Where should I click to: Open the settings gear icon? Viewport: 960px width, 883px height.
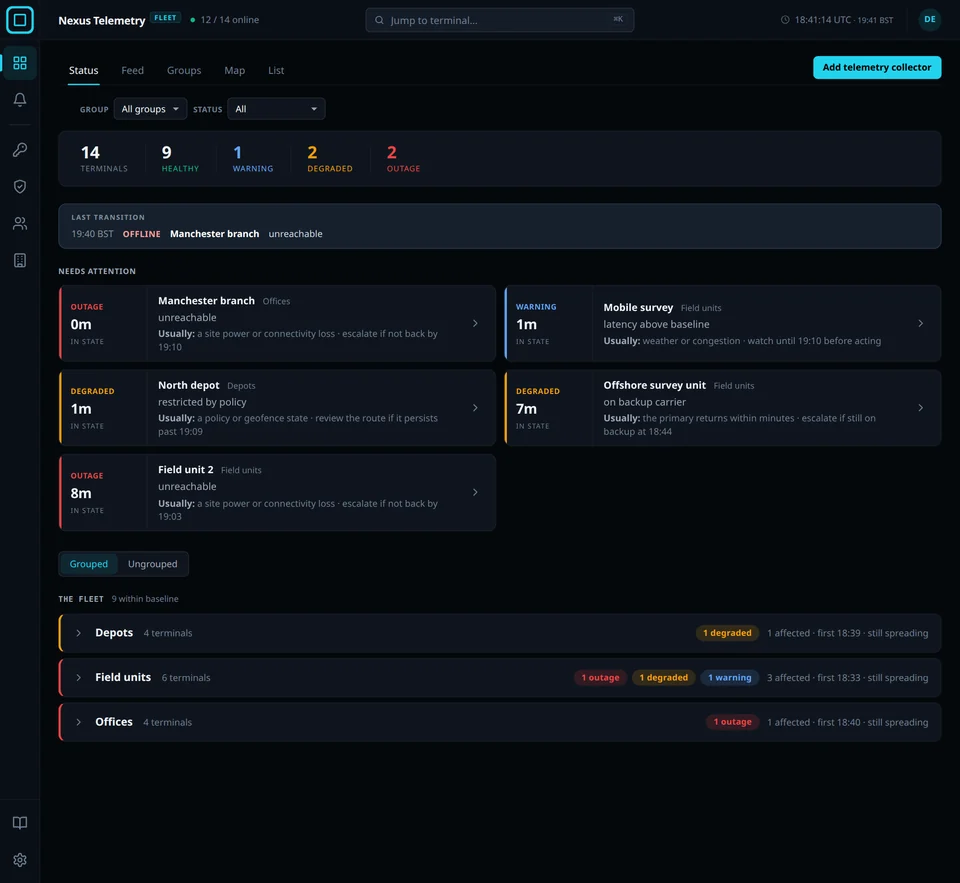[x=20, y=860]
